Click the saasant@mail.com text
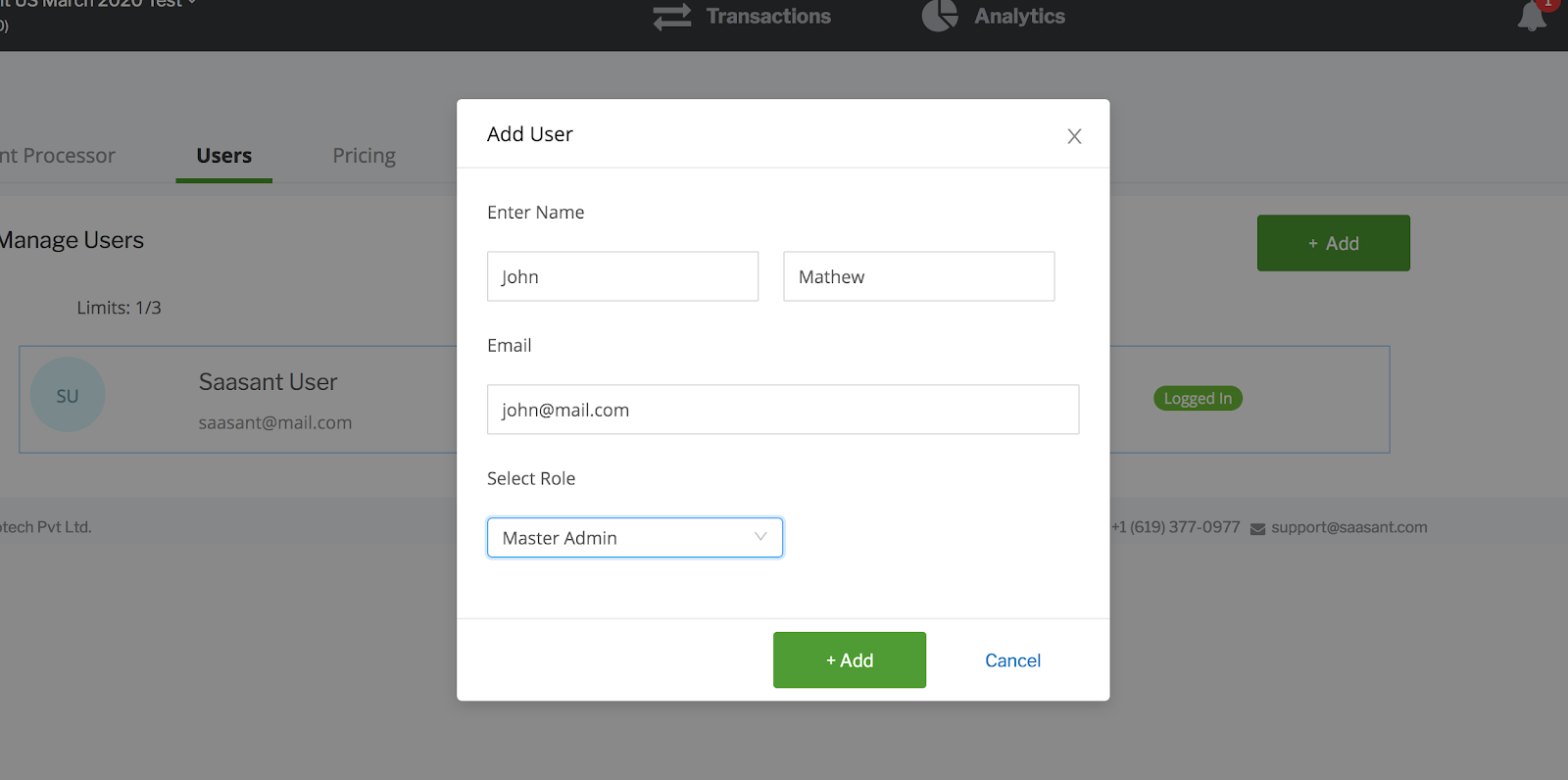Screen dimensions: 1568x780 coord(275,423)
